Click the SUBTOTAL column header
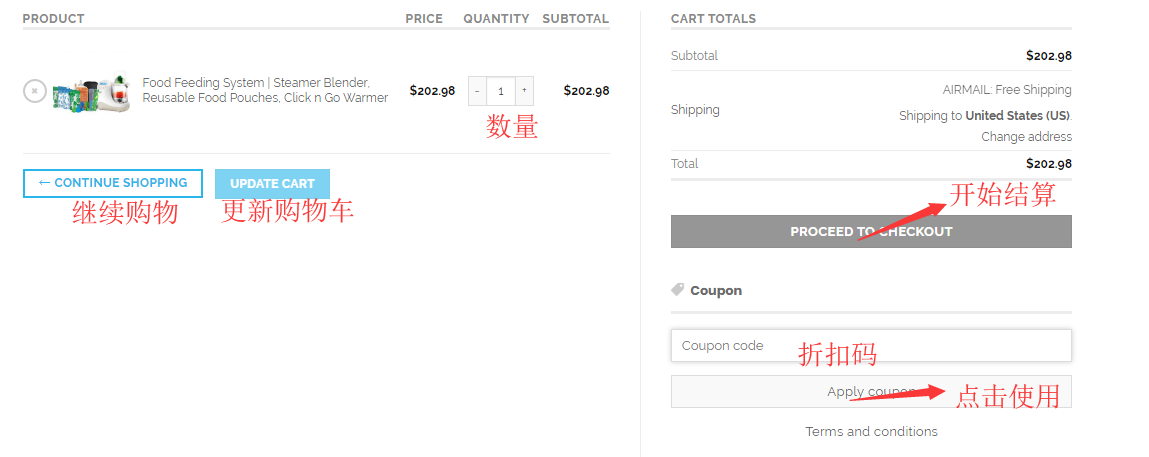Viewport: 1149px width, 457px height. [575, 19]
